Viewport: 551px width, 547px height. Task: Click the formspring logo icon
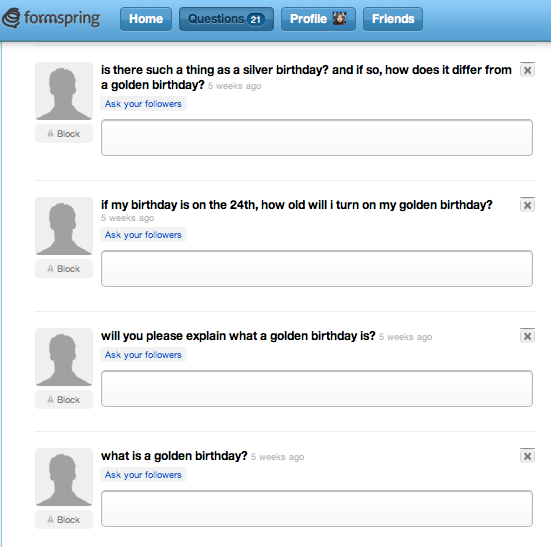11,18
